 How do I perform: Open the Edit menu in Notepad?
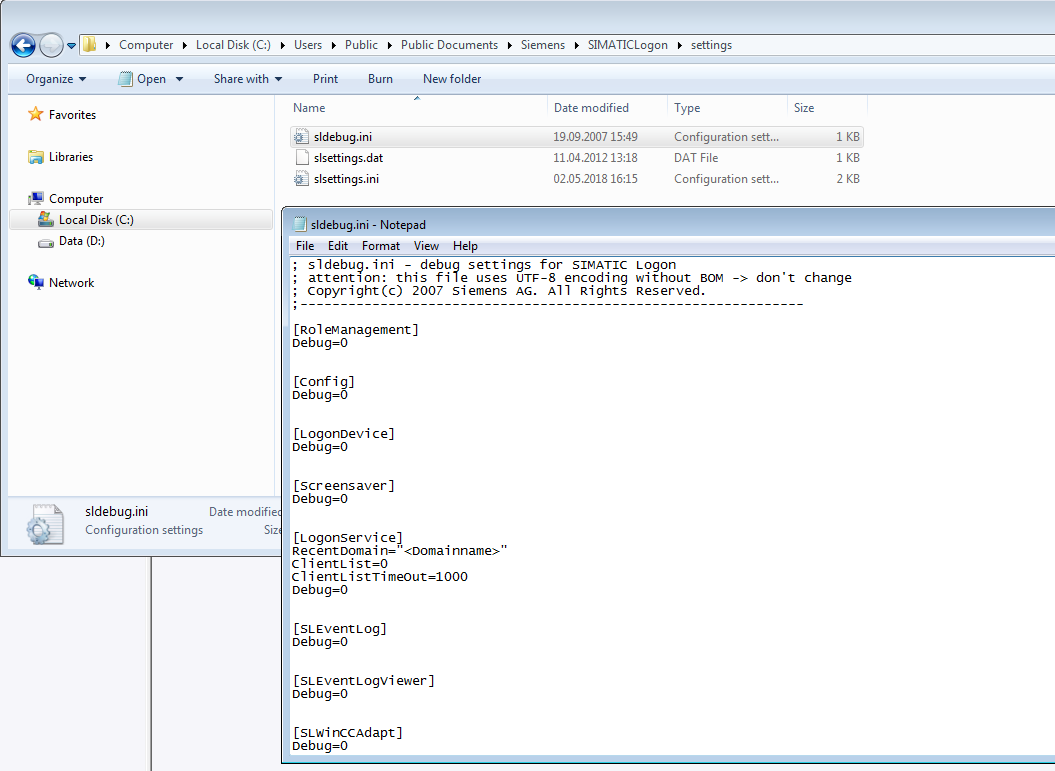tap(338, 246)
